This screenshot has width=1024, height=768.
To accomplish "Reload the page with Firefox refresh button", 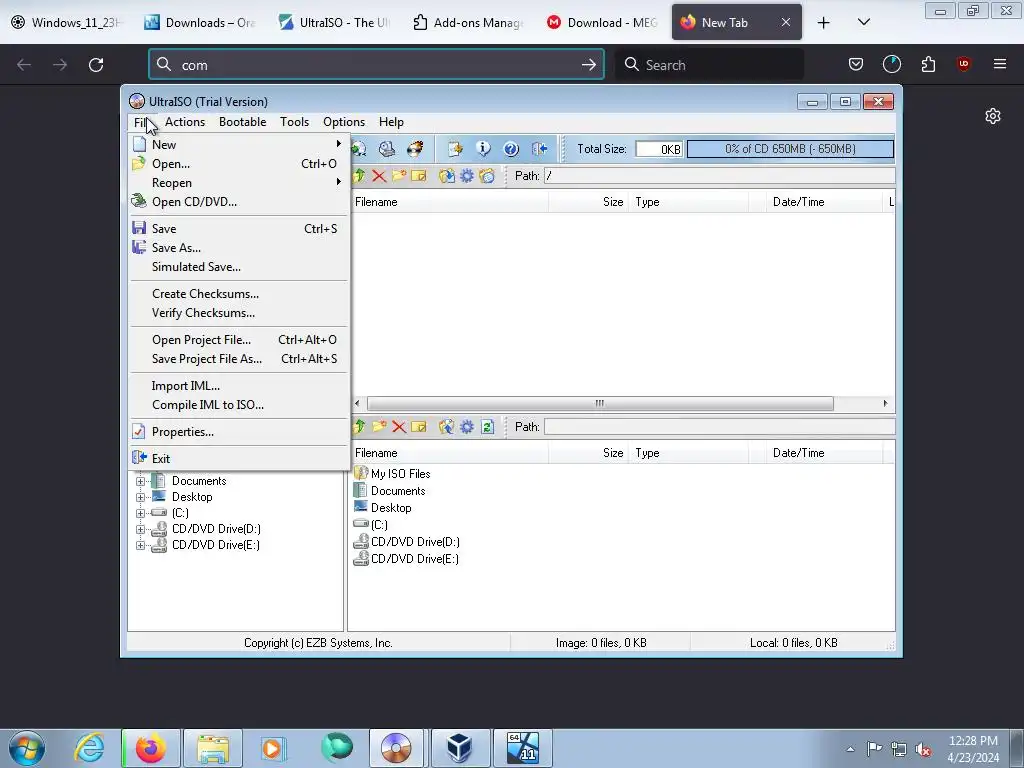I will tap(96, 65).
